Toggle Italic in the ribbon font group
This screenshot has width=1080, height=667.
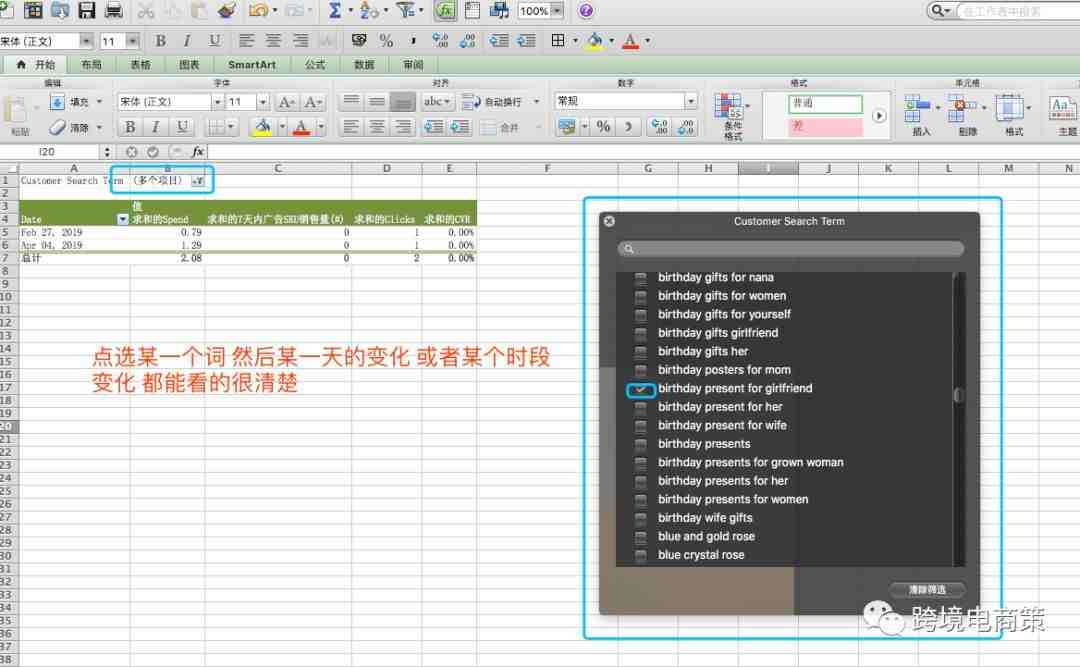coord(156,127)
